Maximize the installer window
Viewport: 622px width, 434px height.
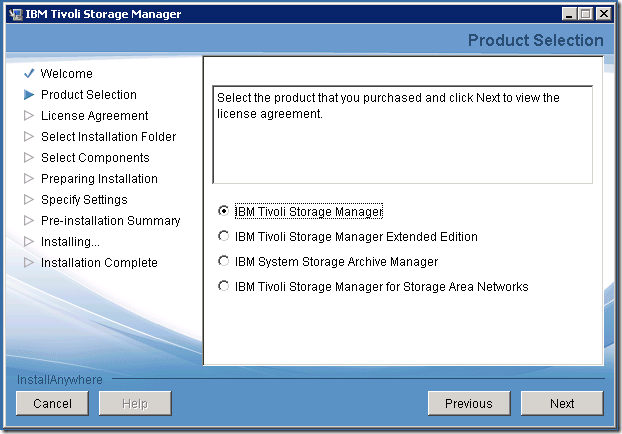click(x=587, y=13)
